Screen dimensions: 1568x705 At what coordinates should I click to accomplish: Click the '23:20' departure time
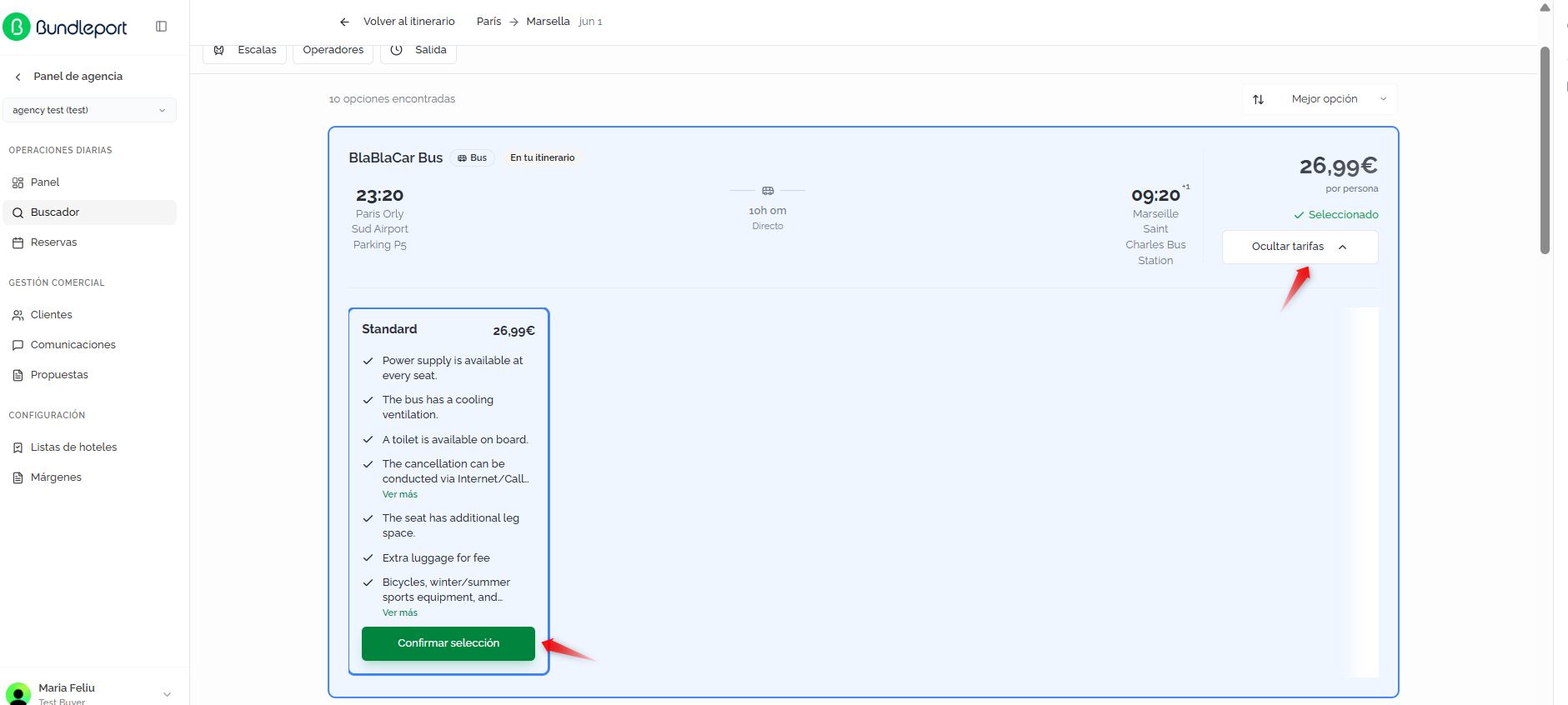pyautogui.click(x=380, y=196)
